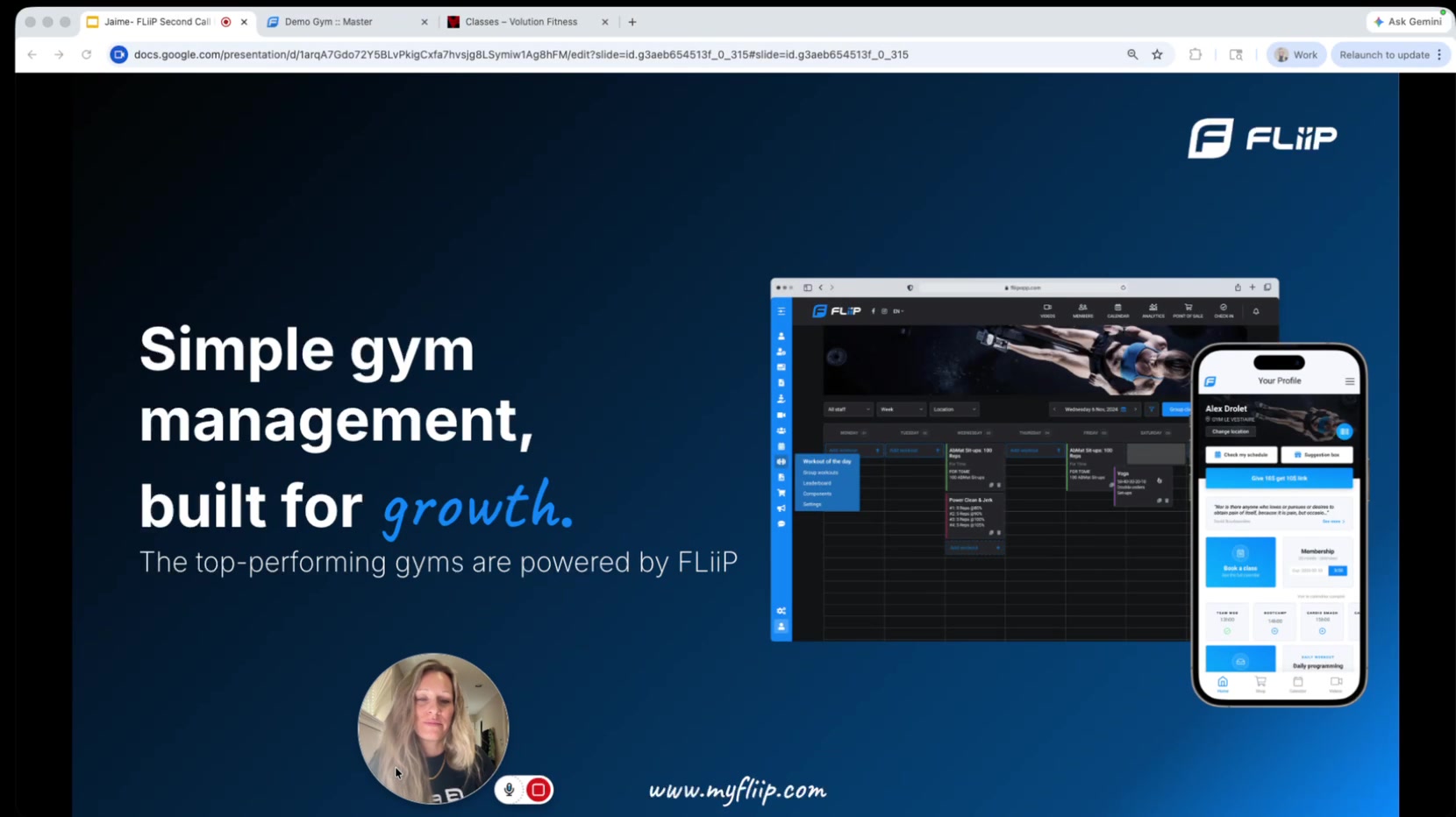This screenshot has height=817, width=1456.
Task: Tap the Shop cart tab in phone bottom bar
Action: point(1260,684)
